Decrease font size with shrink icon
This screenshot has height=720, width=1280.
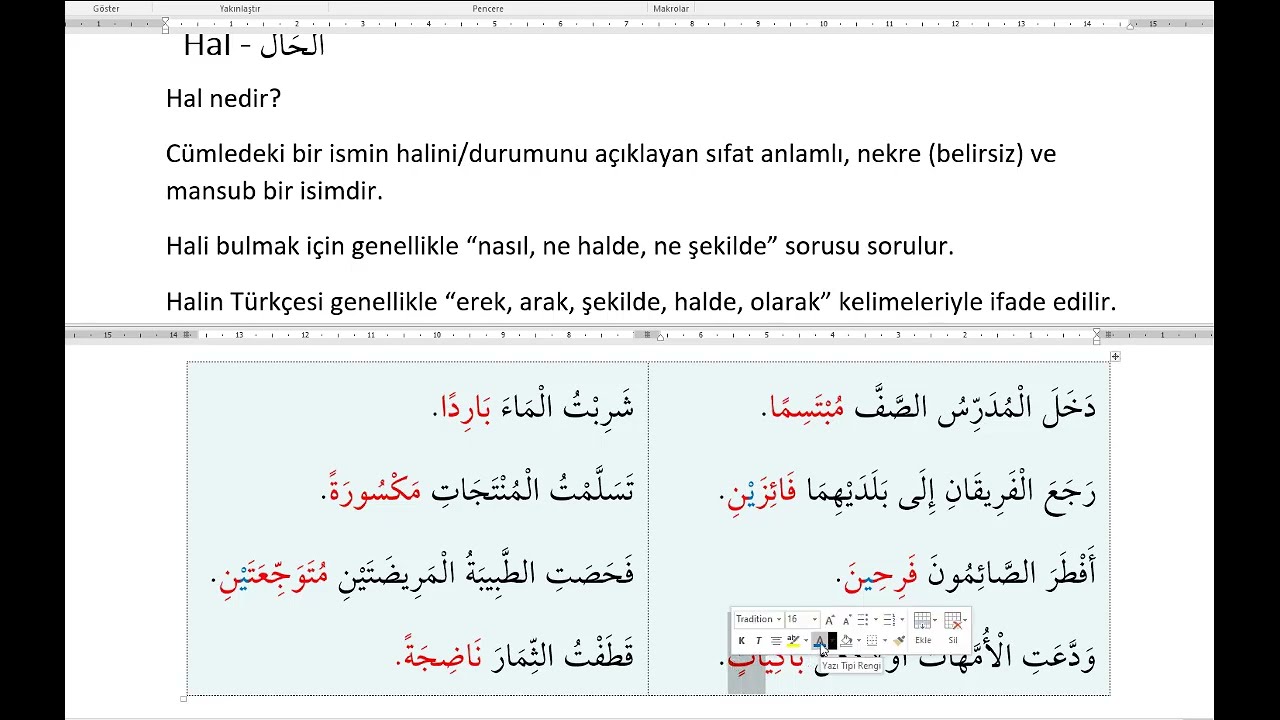pyautogui.click(x=847, y=620)
